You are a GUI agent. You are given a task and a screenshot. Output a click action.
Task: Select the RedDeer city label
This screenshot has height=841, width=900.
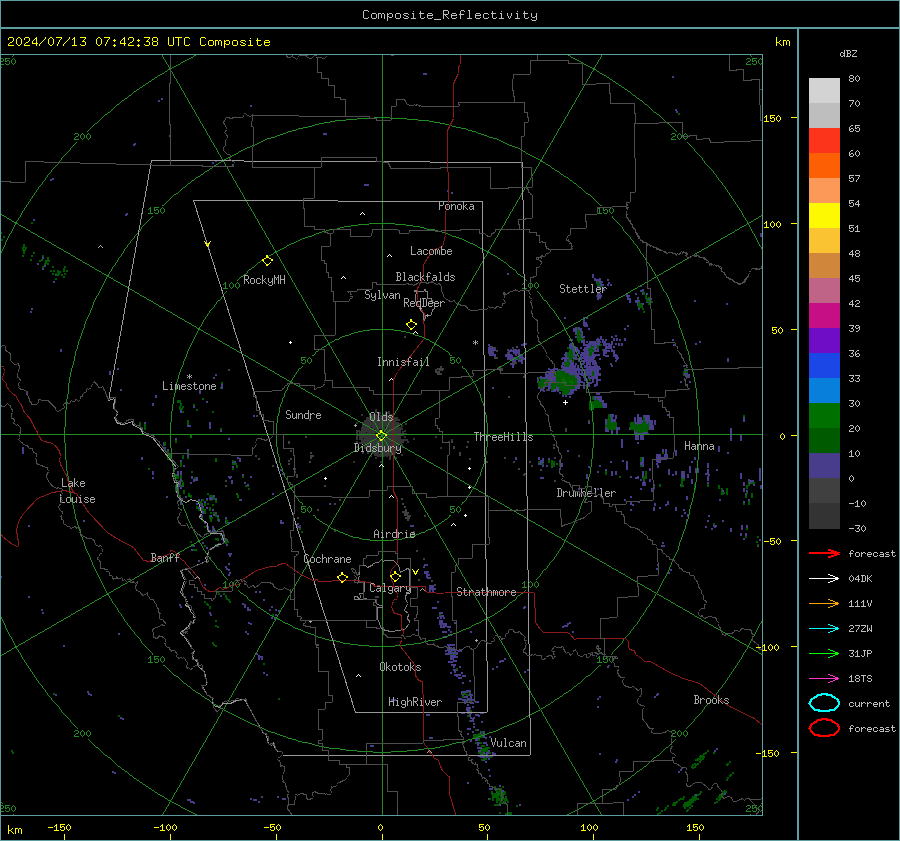[x=424, y=303]
